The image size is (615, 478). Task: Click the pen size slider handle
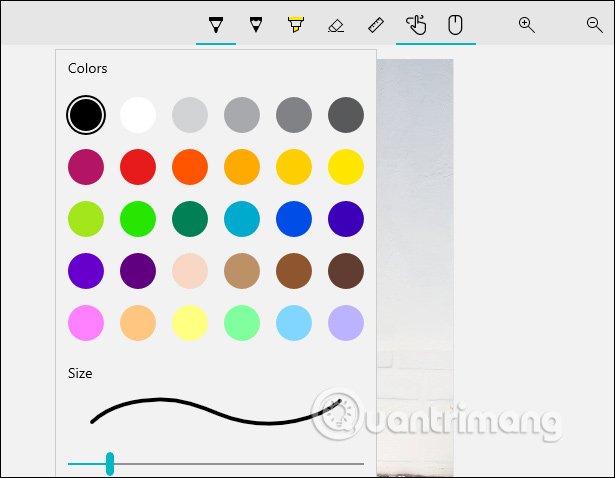110,463
